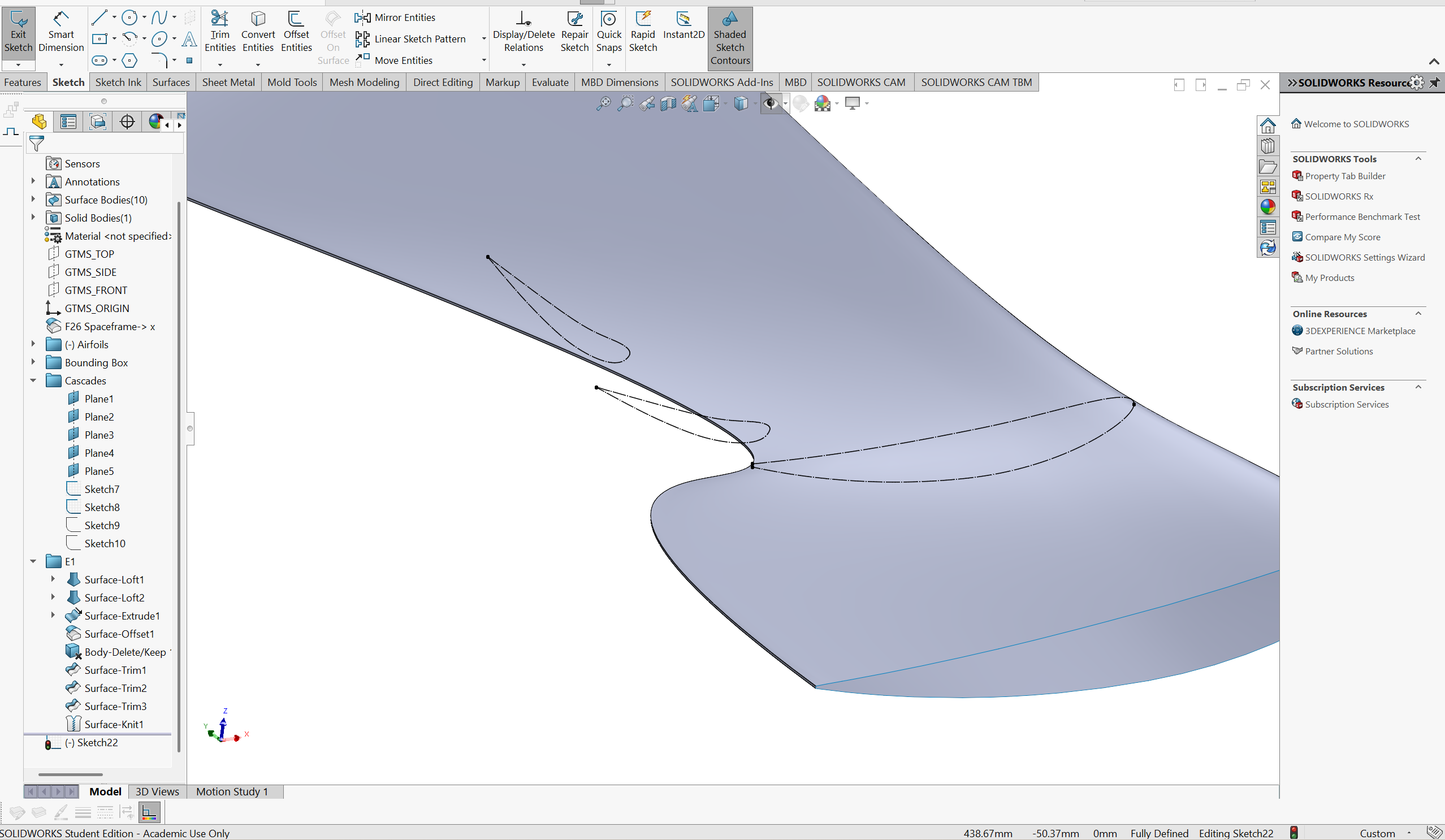Expand the Surface-Loft1 feature
This screenshot has width=1445, height=840.
[x=53, y=579]
